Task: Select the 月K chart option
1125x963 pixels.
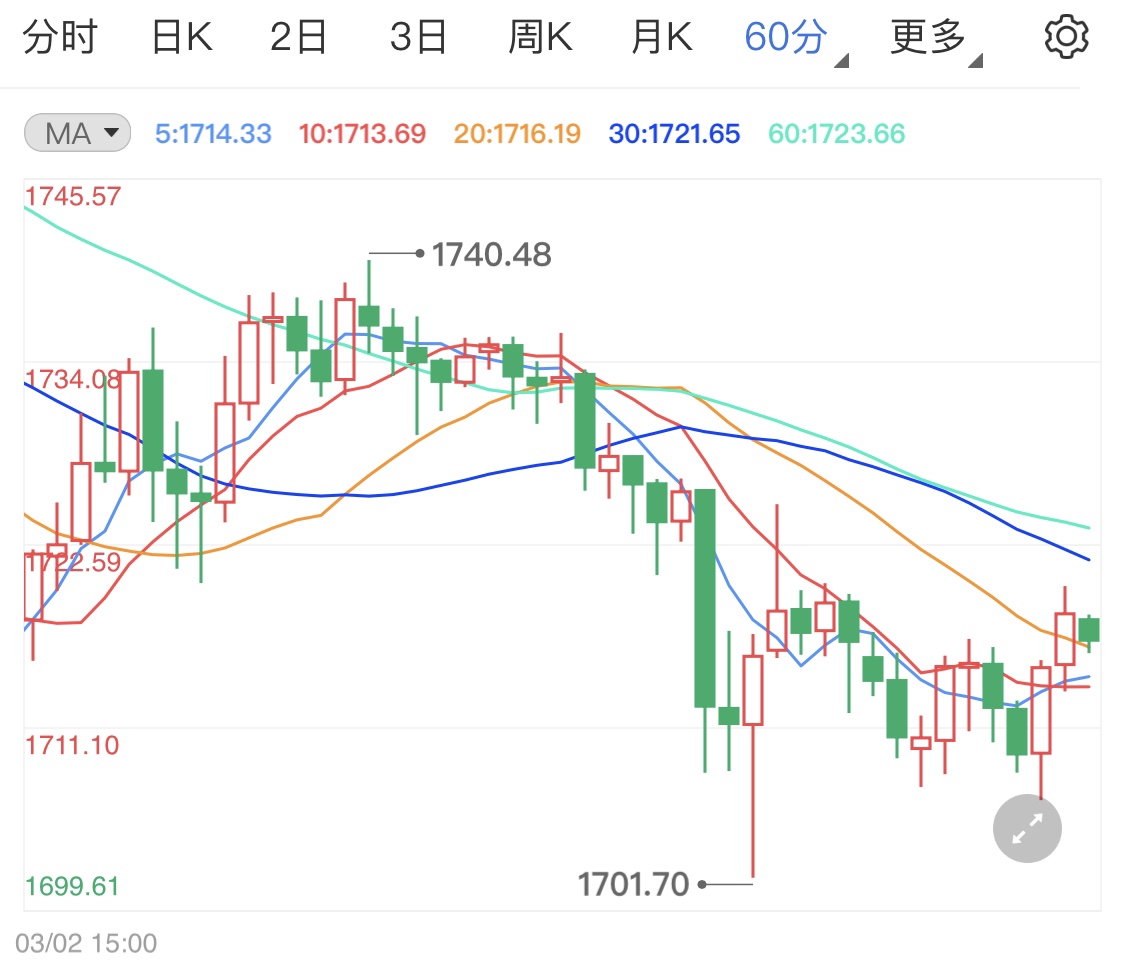Action: pos(661,36)
